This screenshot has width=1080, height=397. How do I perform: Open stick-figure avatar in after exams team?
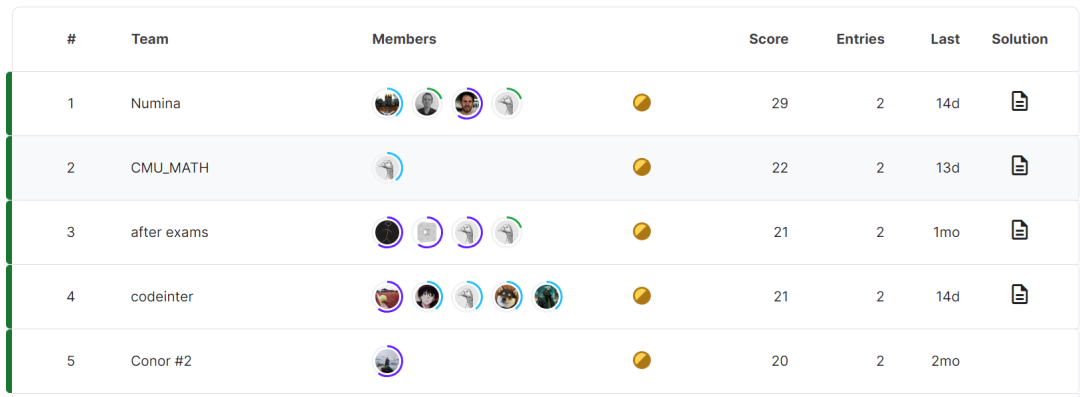coord(387,232)
